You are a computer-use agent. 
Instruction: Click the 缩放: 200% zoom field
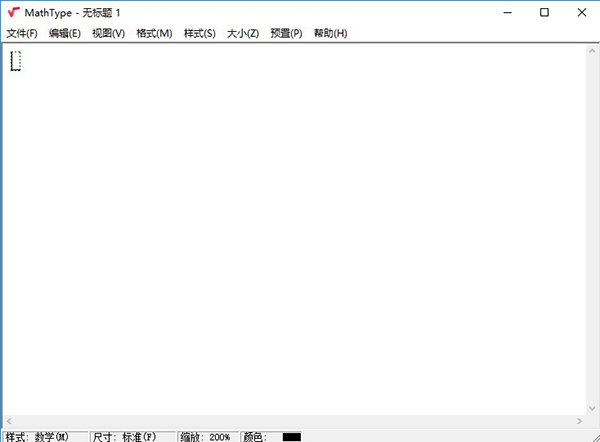click(207, 436)
